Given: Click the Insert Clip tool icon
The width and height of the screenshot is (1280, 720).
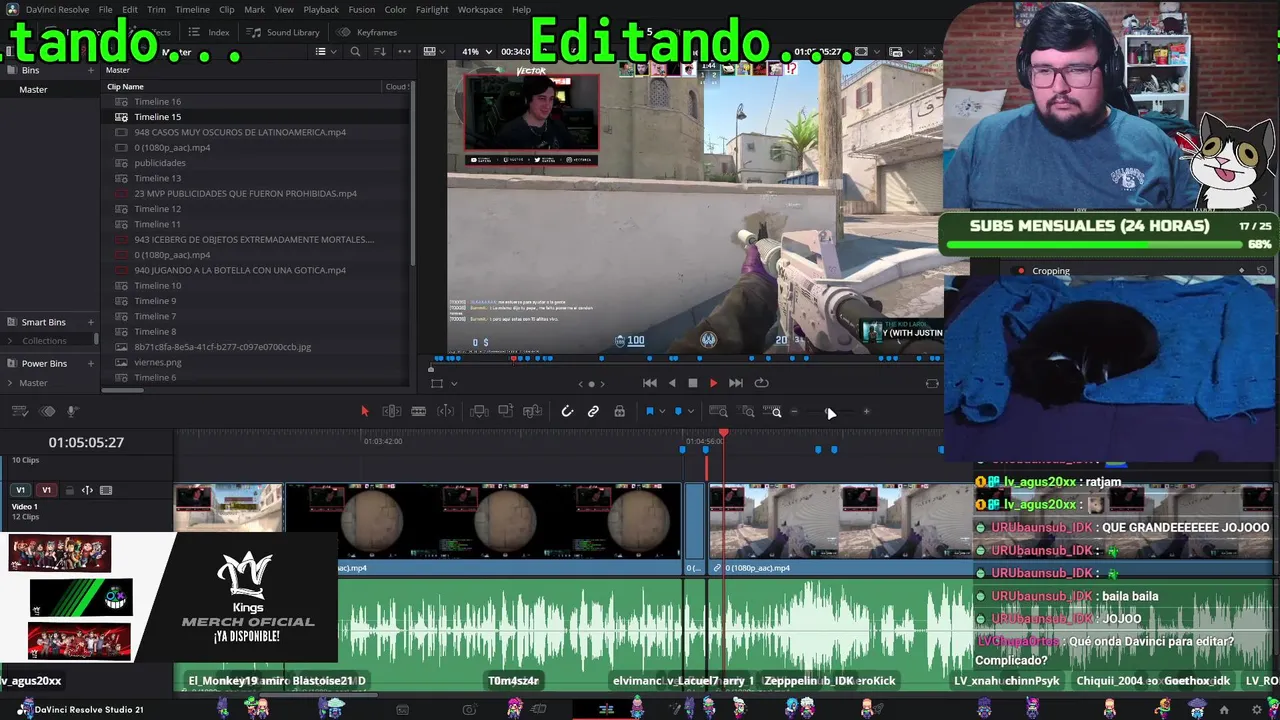Looking at the screenshot, I should click(x=479, y=411).
